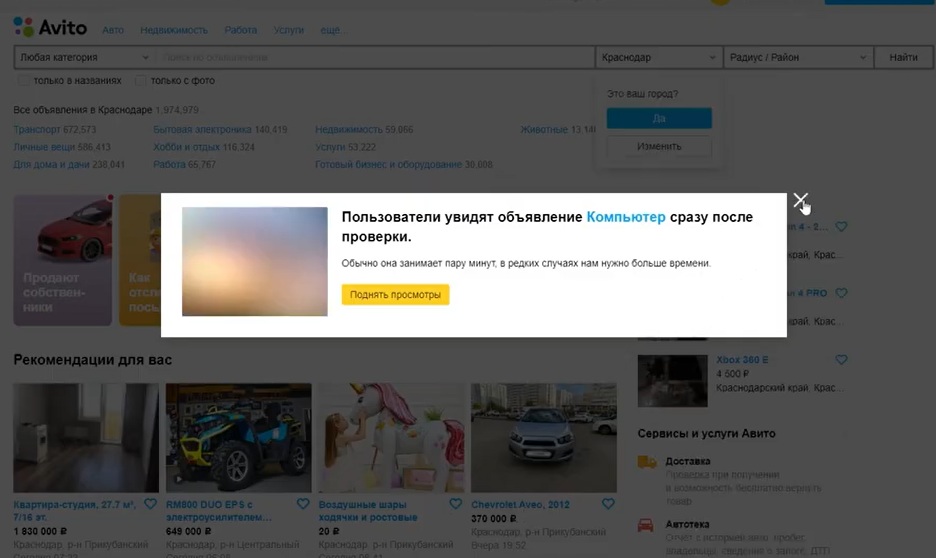This screenshot has height=558, width=936.
Task: Open the Автотека service link
Action: click(x=687, y=525)
